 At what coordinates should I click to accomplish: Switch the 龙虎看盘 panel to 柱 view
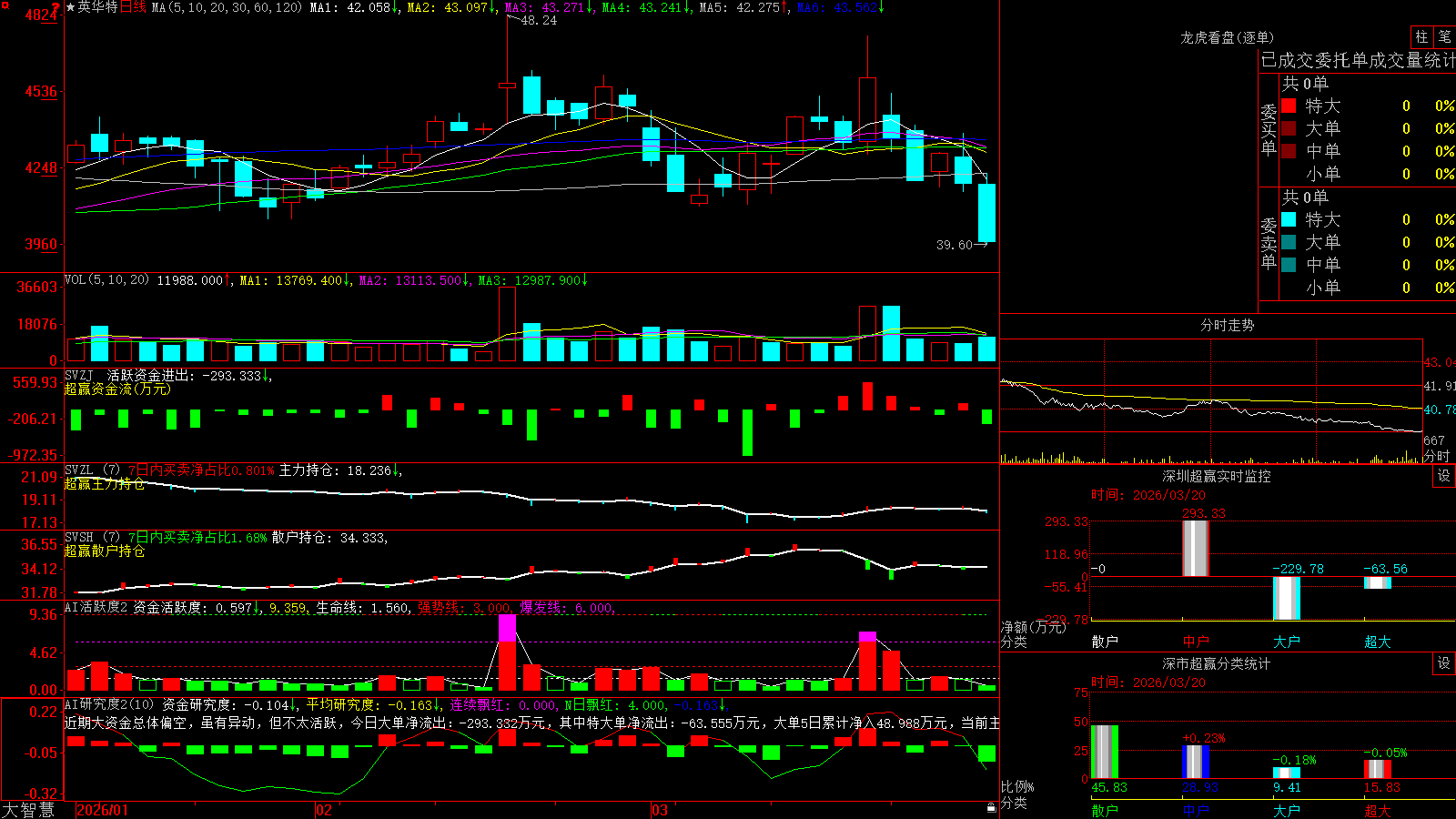pyautogui.click(x=1421, y=36)
